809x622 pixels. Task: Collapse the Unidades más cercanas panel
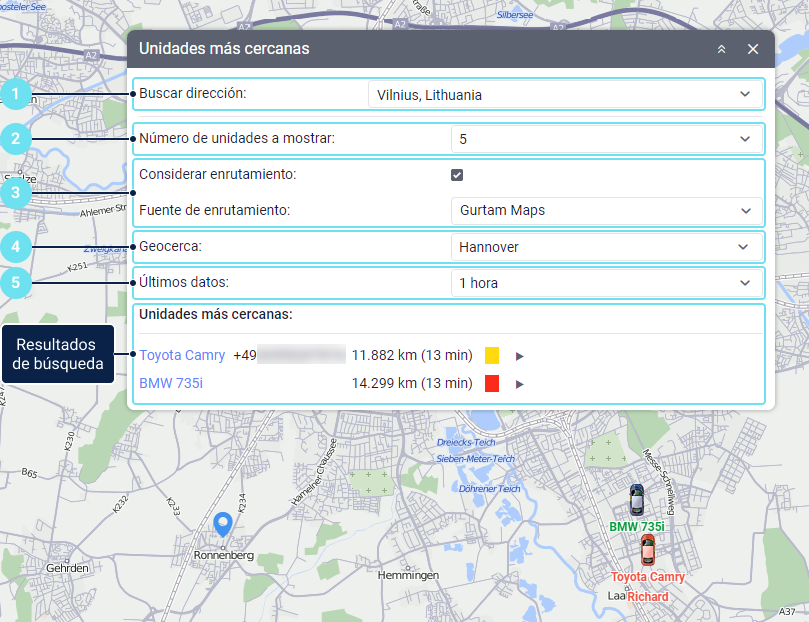[x=721, y=49]
